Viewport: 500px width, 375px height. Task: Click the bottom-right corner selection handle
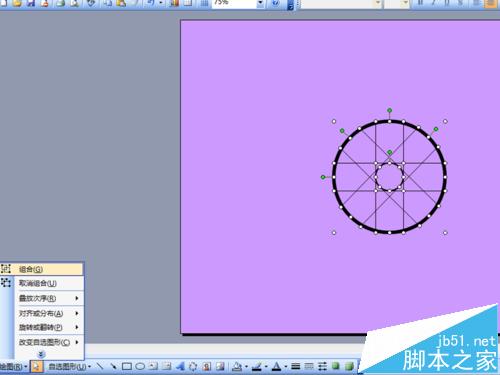(445, 233)
